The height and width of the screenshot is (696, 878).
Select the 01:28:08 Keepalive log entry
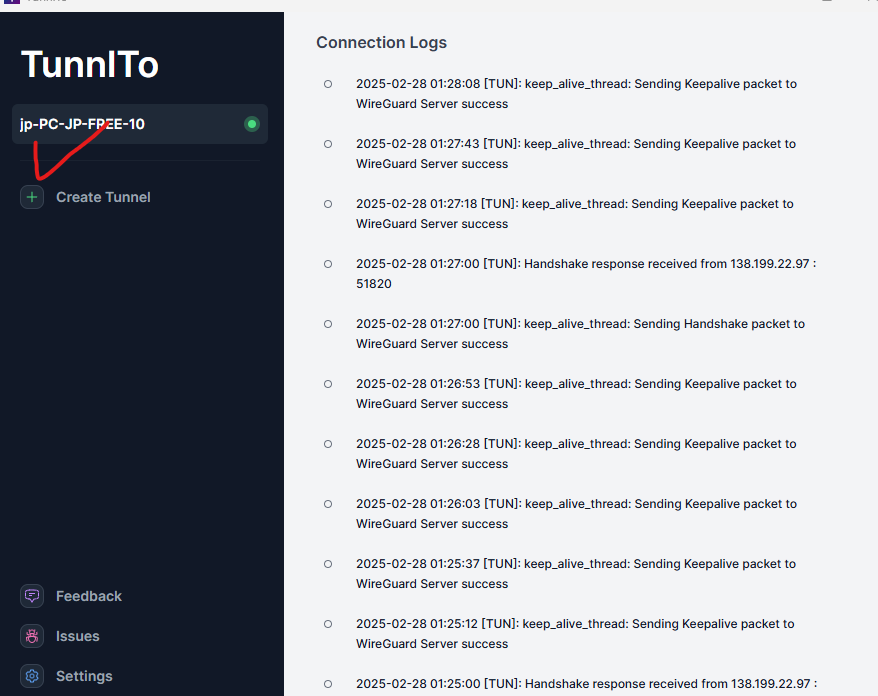point(576,94)
